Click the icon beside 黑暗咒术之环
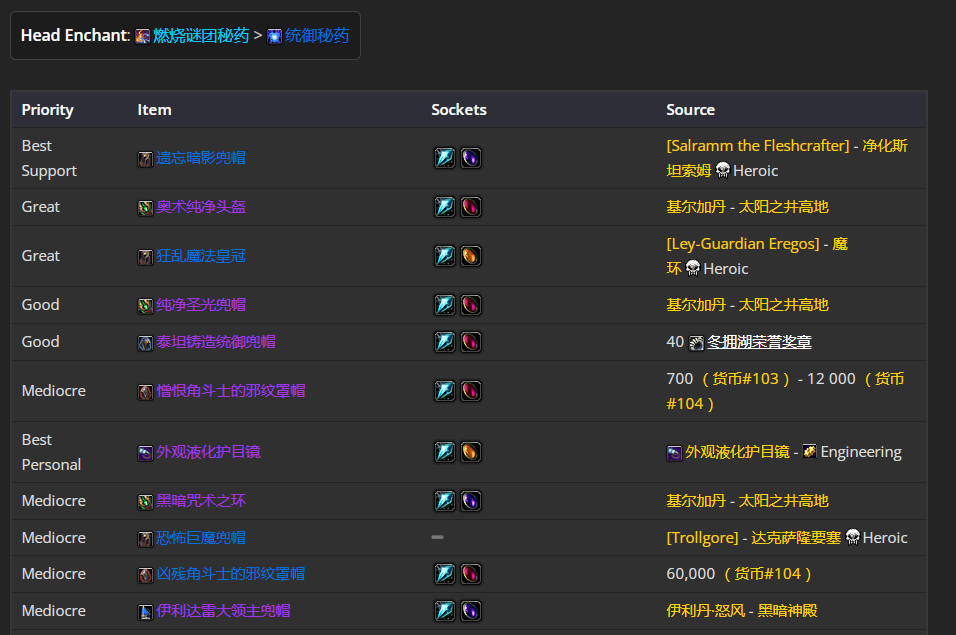Screen dimensions: 956x635 145,502
